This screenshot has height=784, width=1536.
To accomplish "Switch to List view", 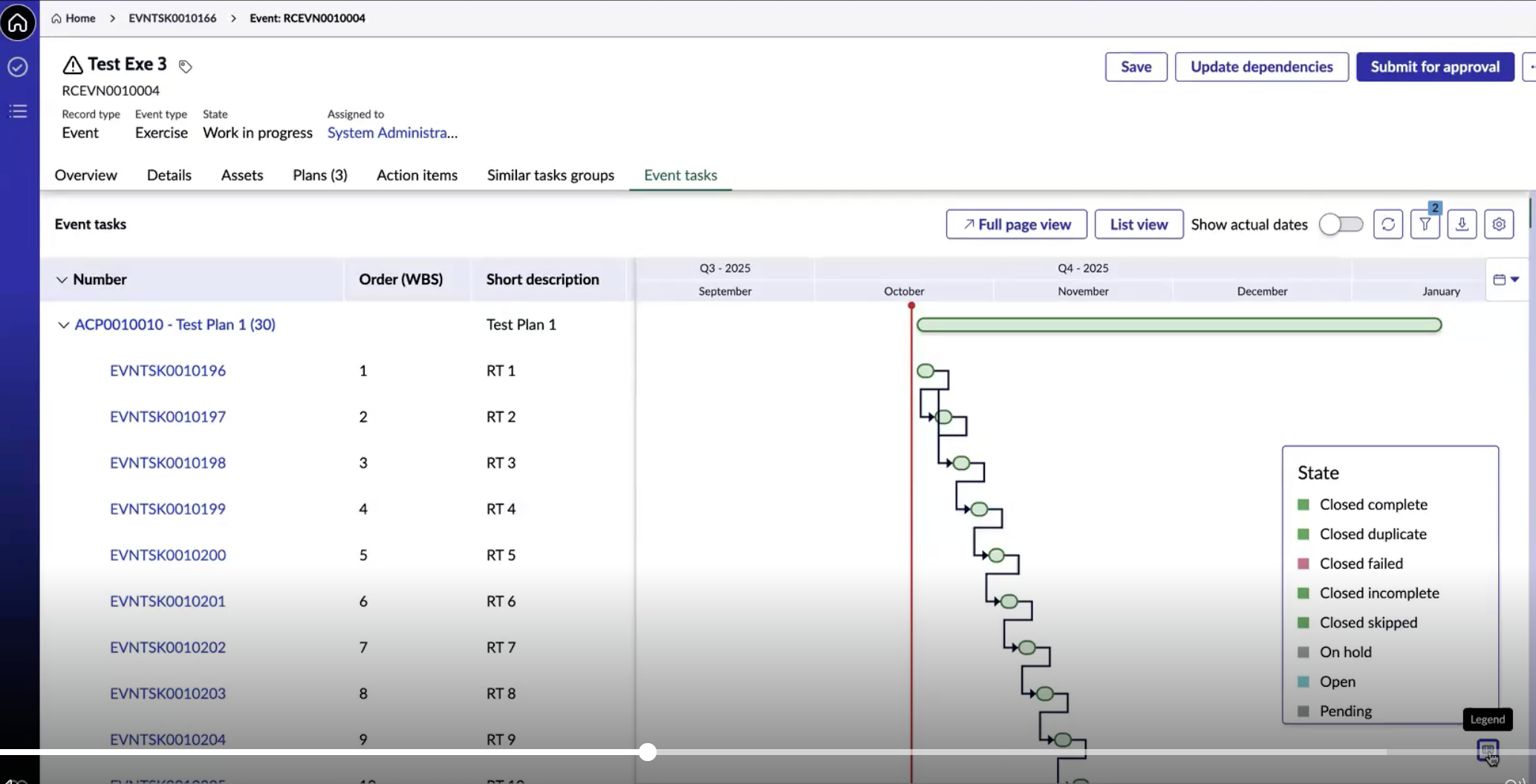I will click(1139, 224).
